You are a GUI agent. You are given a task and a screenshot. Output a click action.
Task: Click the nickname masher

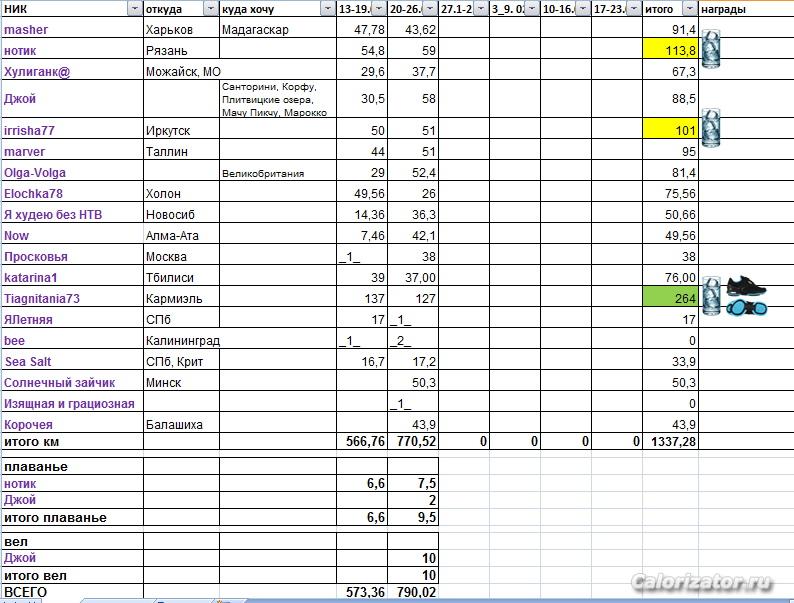[26, 30]
